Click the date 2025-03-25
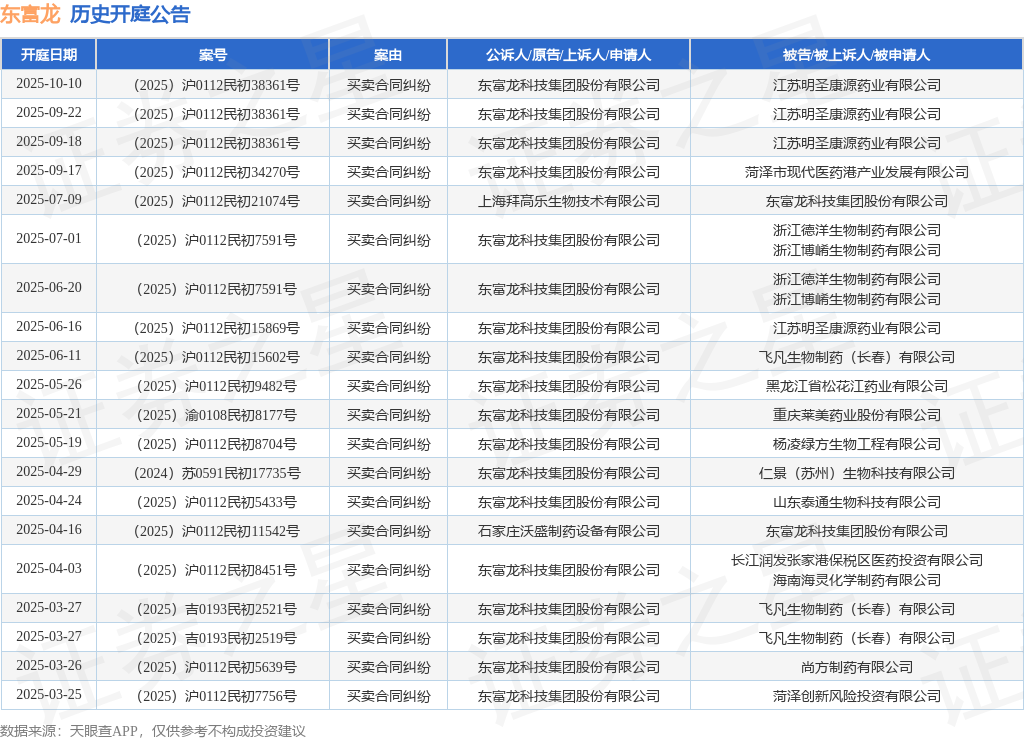The height and width of the screenshot is (740, 1024). 49,694
